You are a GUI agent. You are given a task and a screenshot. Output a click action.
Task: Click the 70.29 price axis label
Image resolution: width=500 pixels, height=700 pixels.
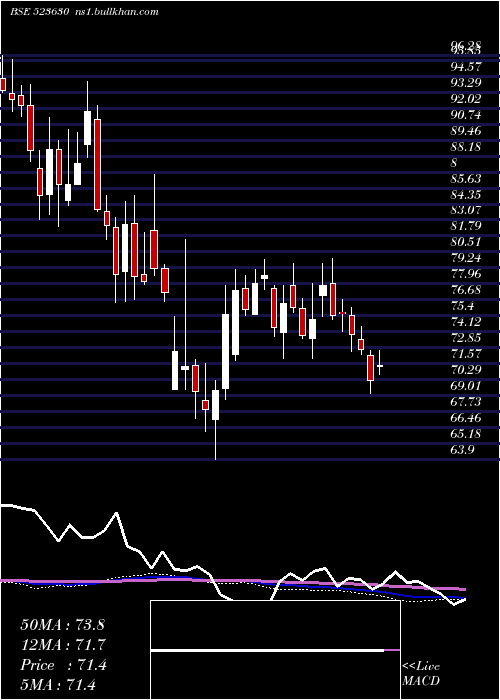[x=466, y=370]
